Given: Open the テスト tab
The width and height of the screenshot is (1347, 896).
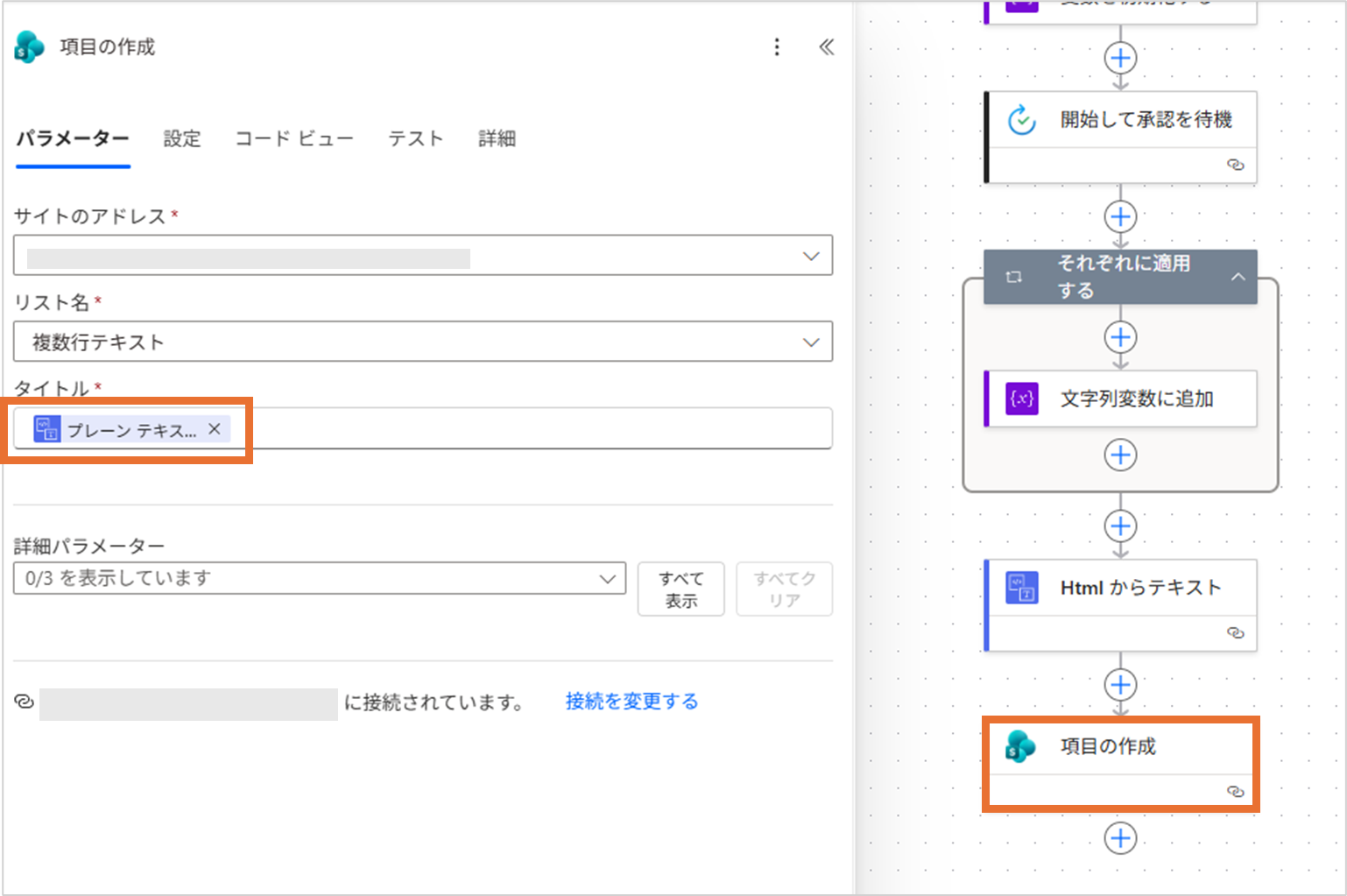Looking at the screenshot, I should (416, 138).
